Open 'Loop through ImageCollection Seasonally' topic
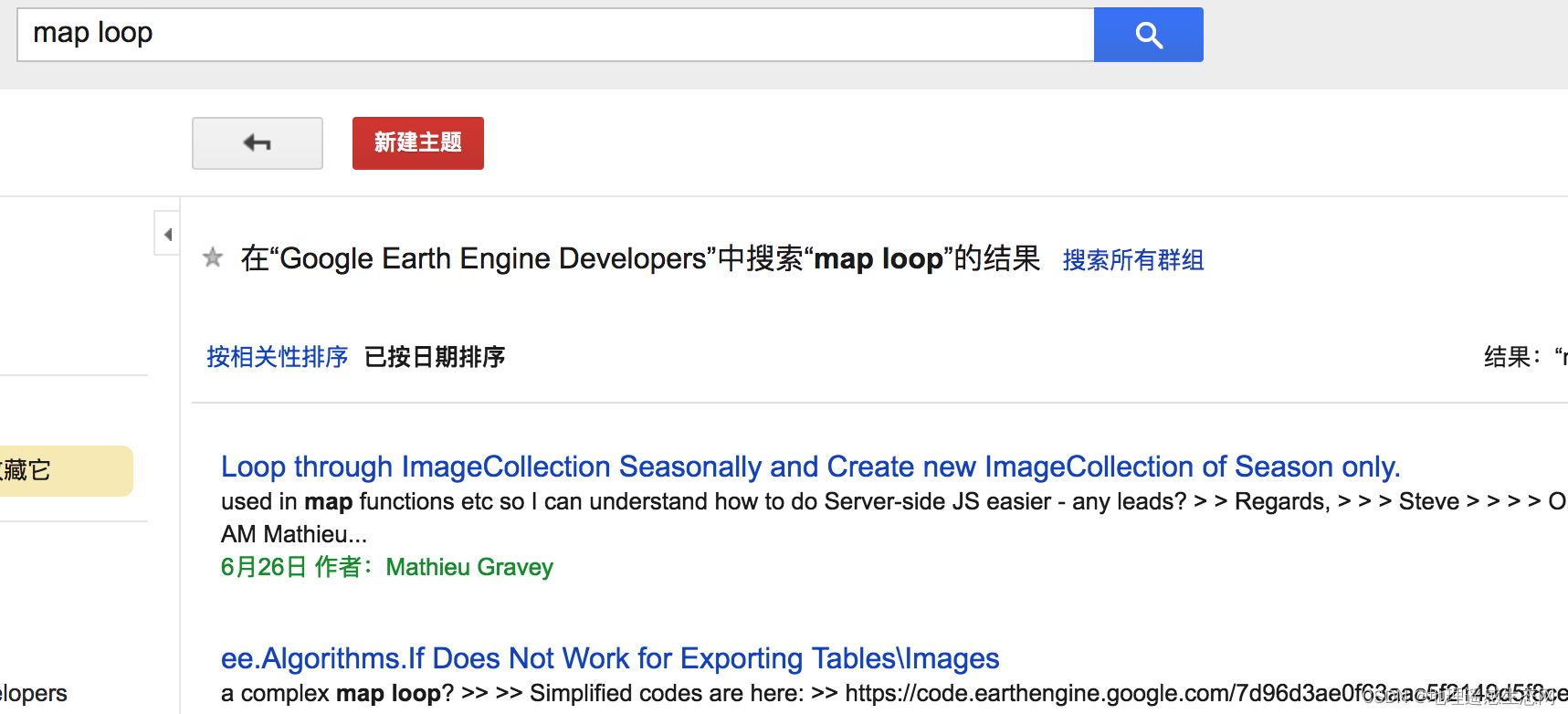 click(810, 467)
